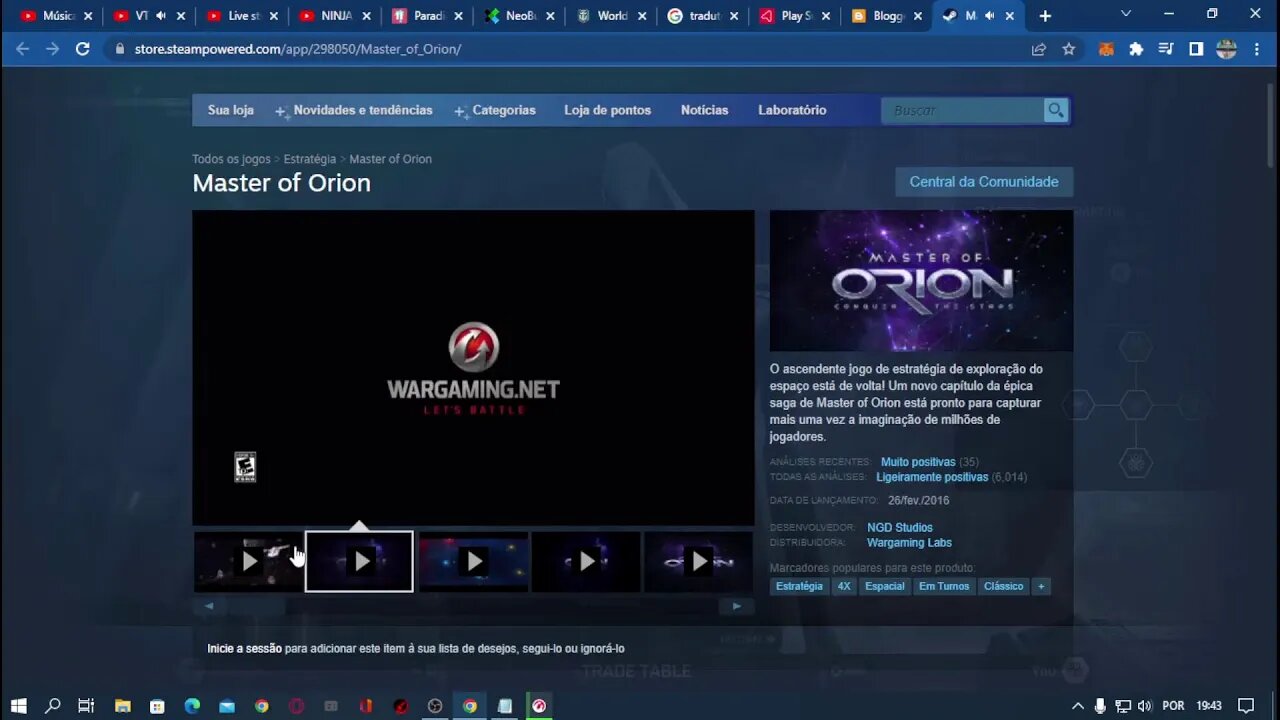Open Task View on the taskbar
1280x720 pixels.
click(86, 706)
